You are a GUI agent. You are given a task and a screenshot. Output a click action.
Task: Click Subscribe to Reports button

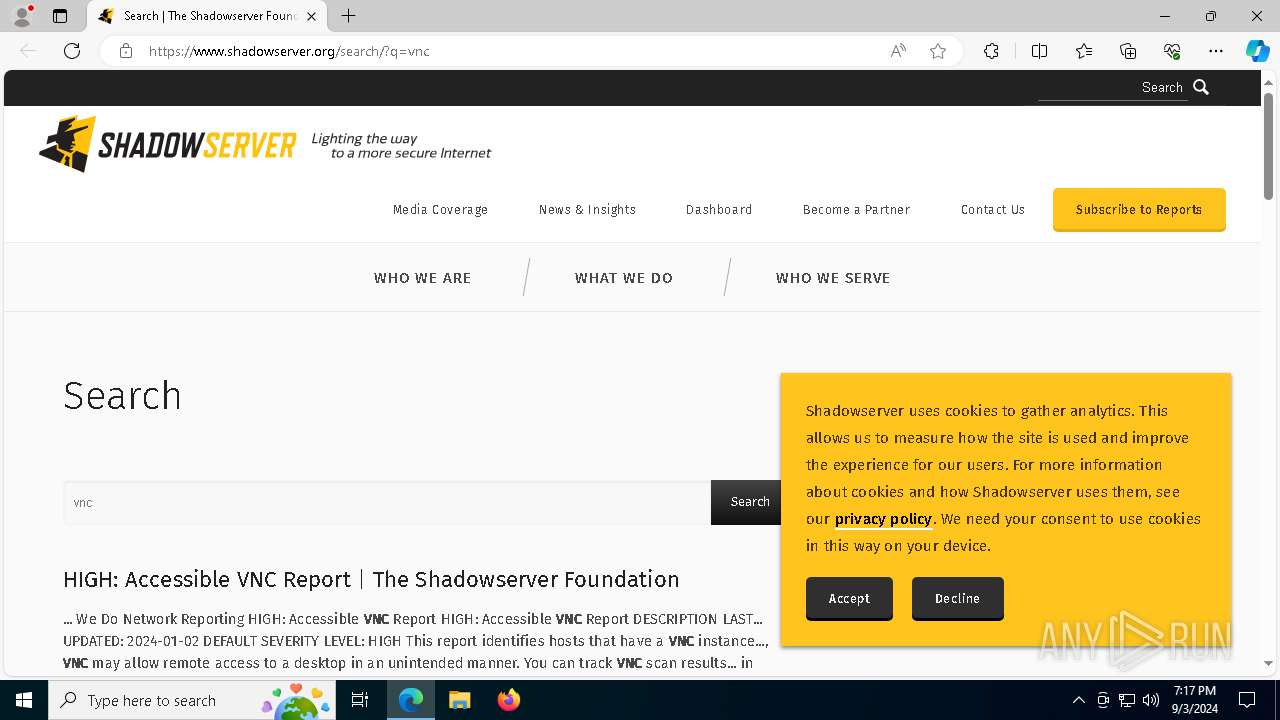[1139, 209]
